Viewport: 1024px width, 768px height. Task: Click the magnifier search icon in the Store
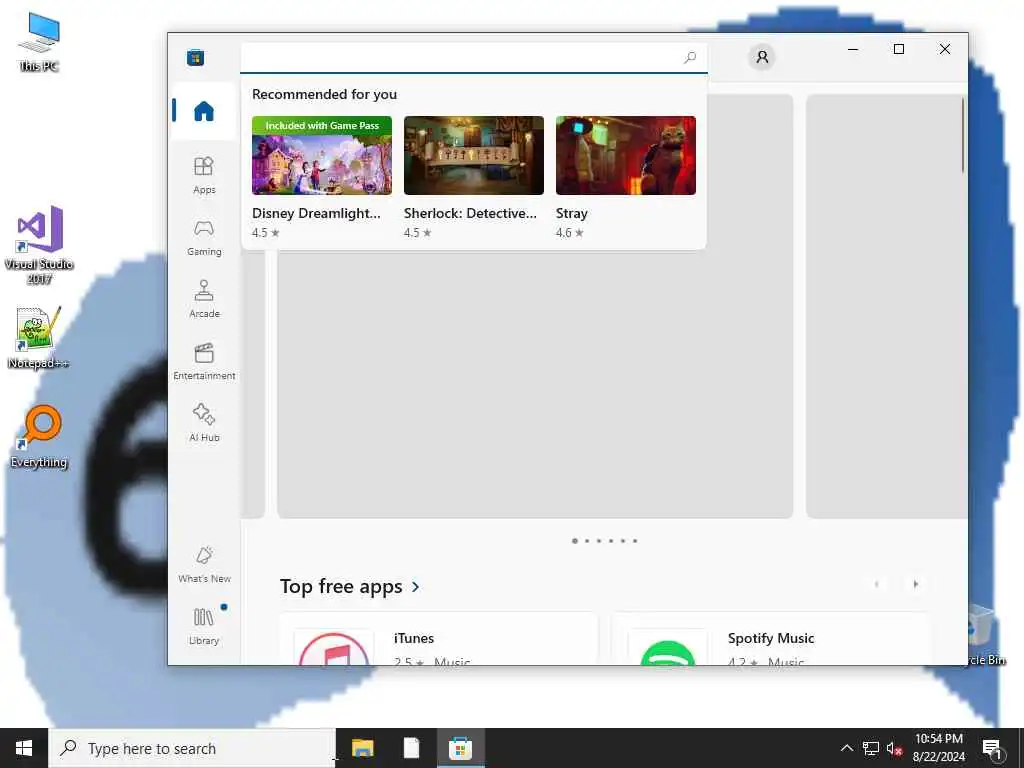690,57
